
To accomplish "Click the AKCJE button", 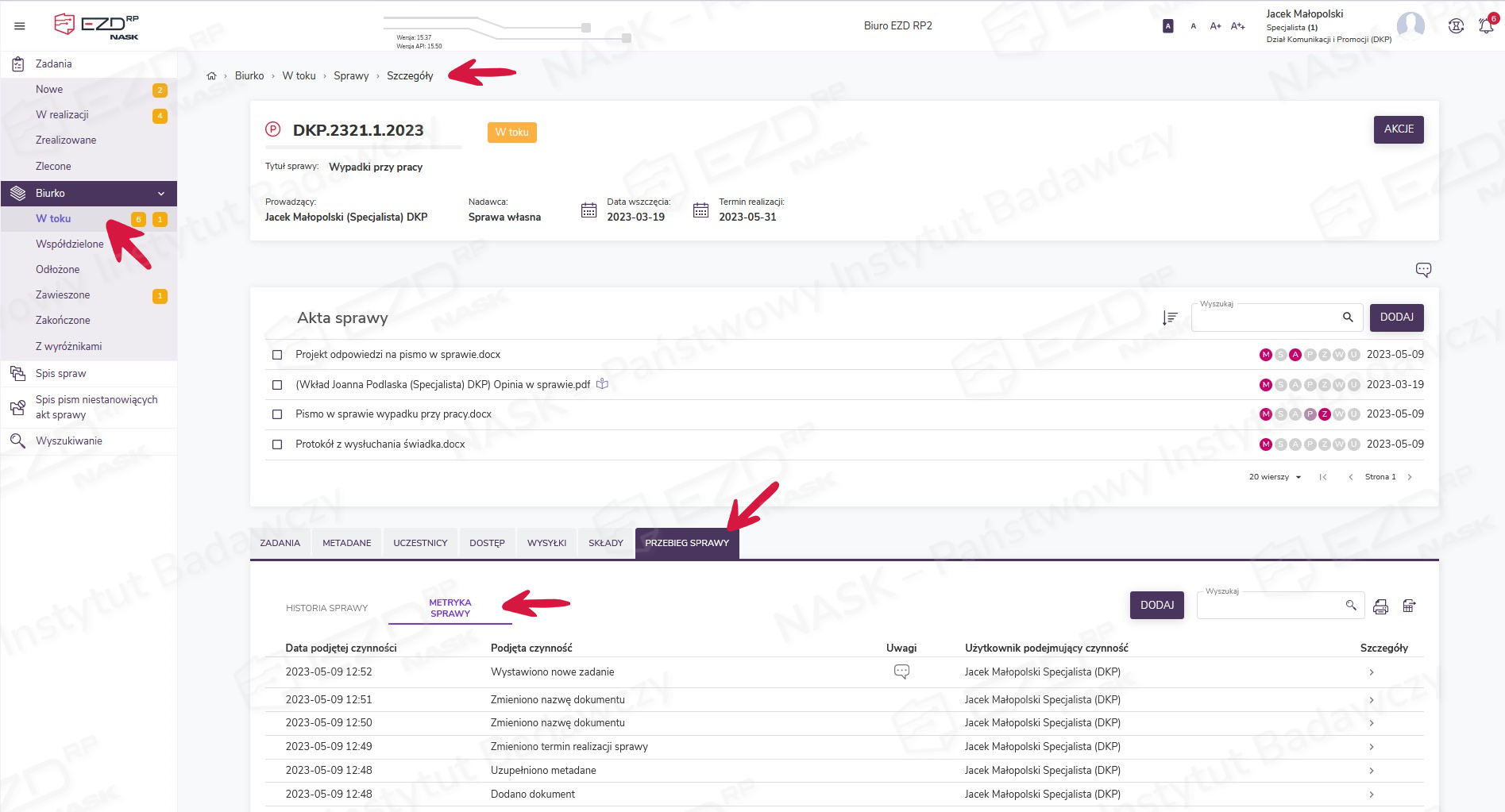I will point(1398,129).
